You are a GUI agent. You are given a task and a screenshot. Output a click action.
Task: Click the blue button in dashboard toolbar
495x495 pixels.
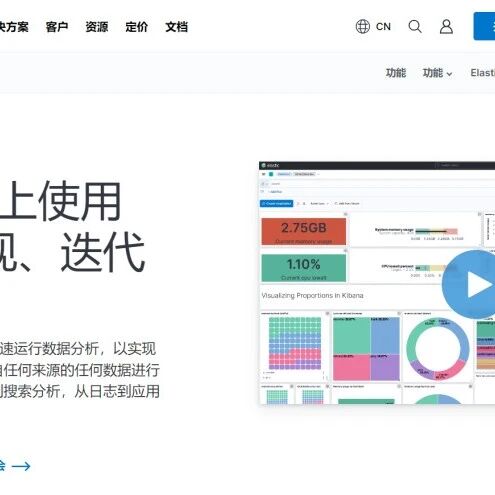coord(276,203)
